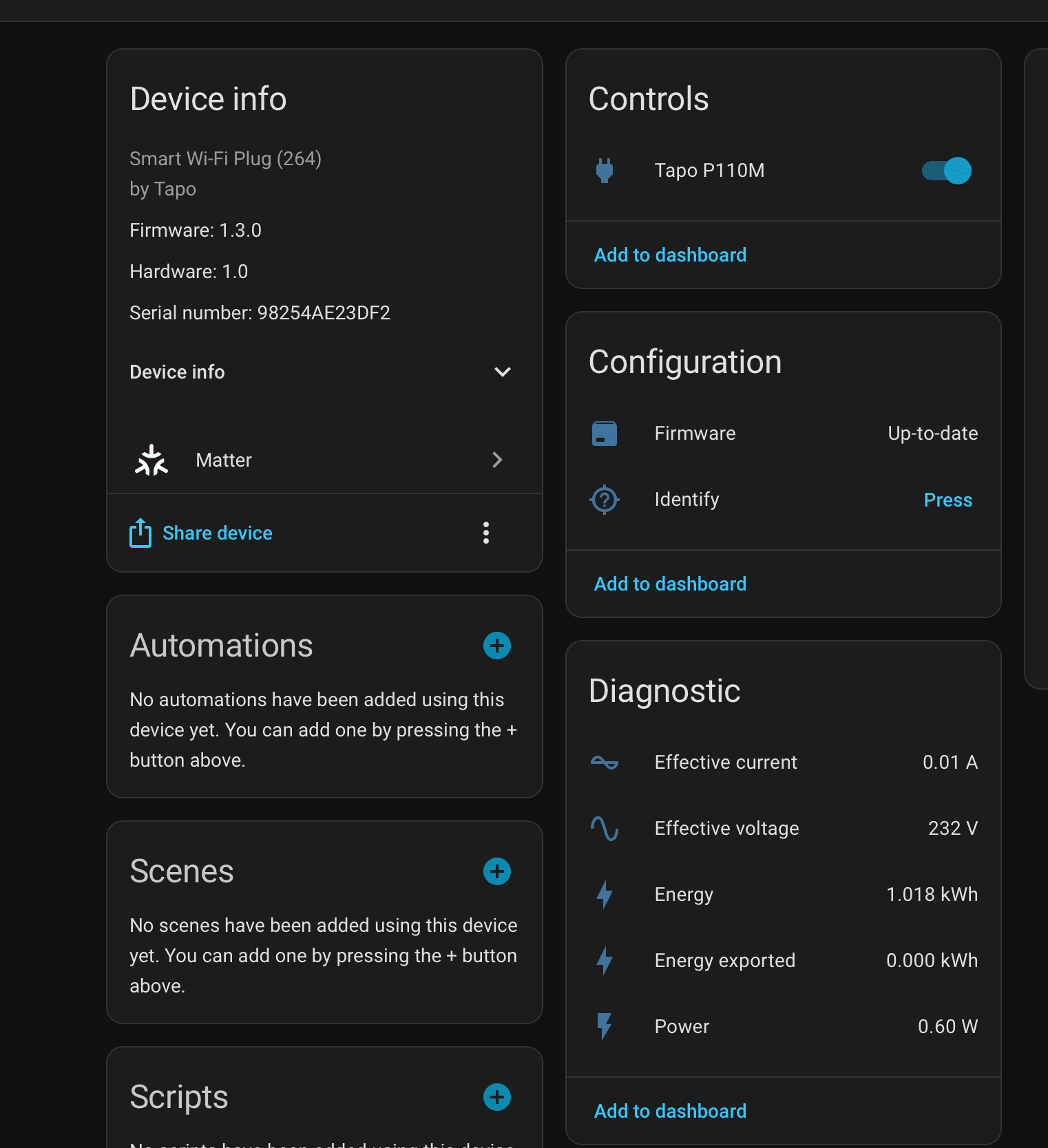Click the Configuration card heading

tap(685, 362)
